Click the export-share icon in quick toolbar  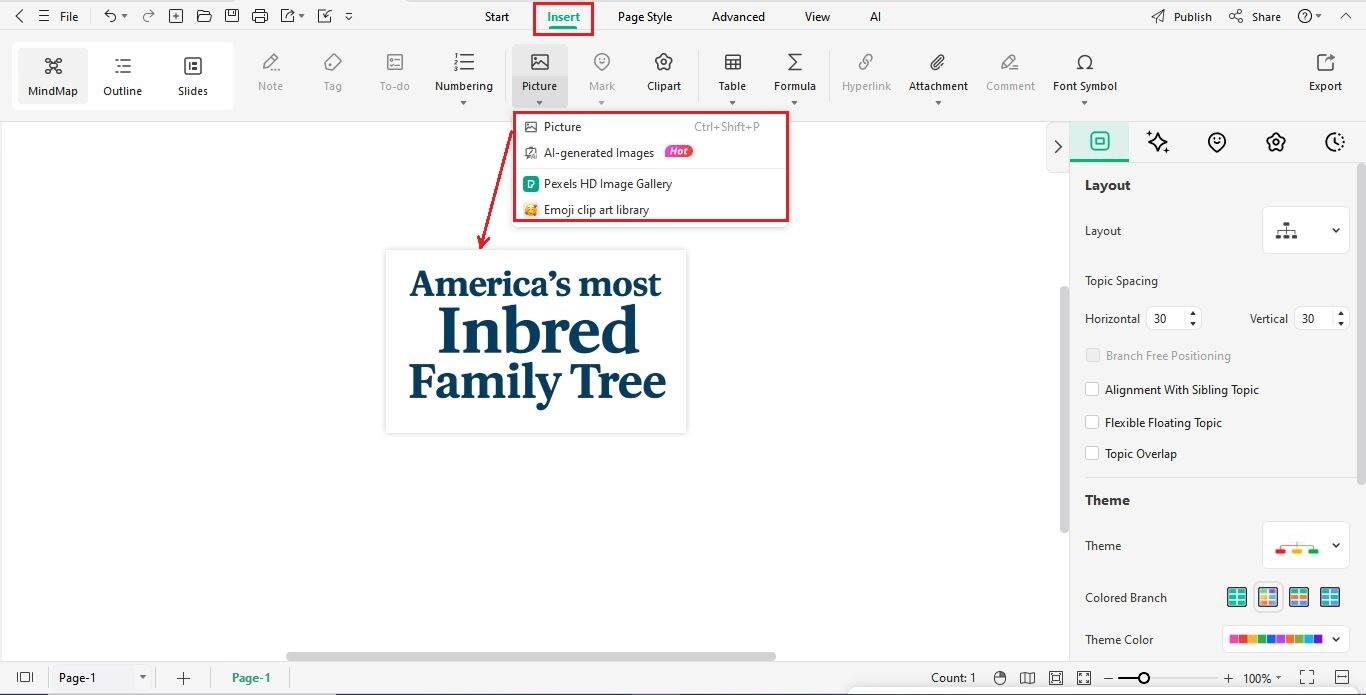(x=288, y=16)
